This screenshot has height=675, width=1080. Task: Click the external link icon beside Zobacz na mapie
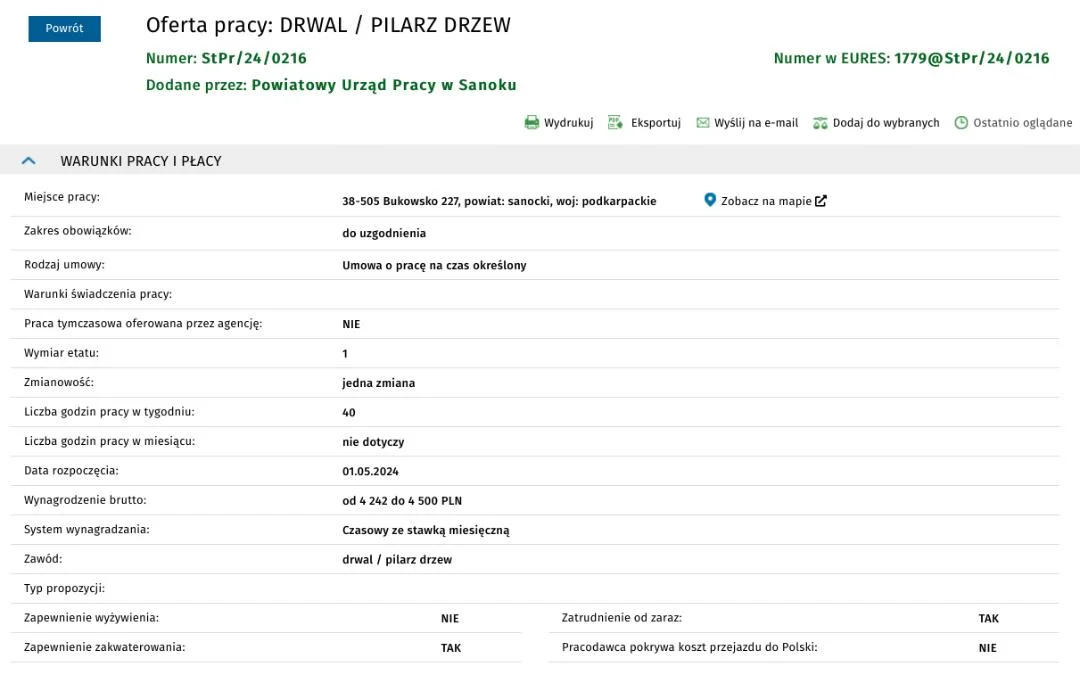pos(820,201)
